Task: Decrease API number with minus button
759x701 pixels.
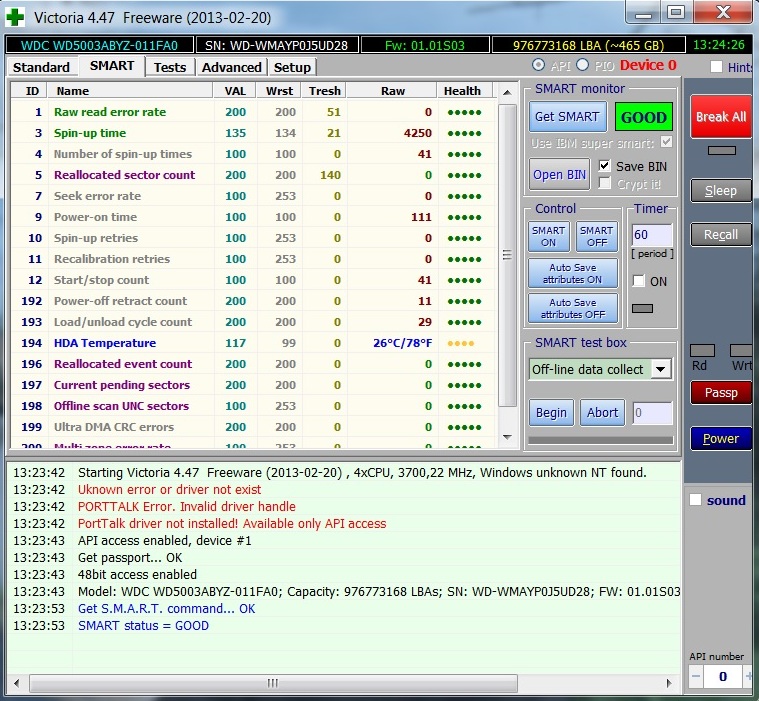Action: coord(696,677)
